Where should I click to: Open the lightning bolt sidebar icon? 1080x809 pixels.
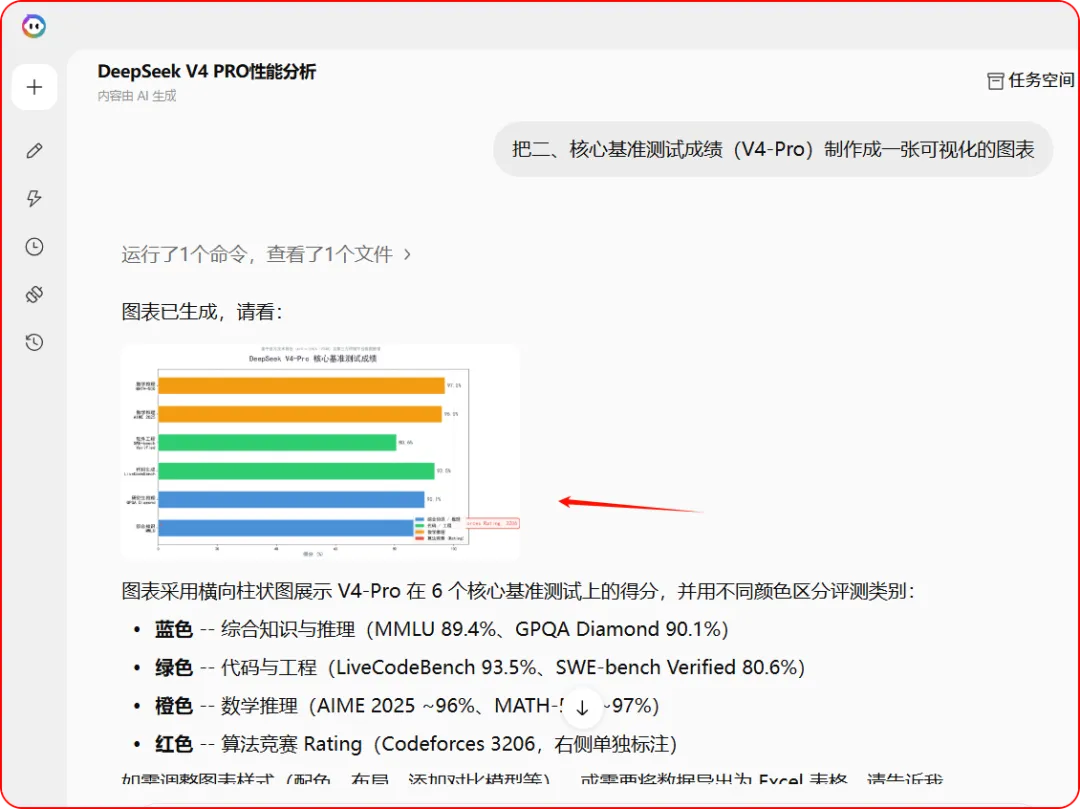click(34, 198)
